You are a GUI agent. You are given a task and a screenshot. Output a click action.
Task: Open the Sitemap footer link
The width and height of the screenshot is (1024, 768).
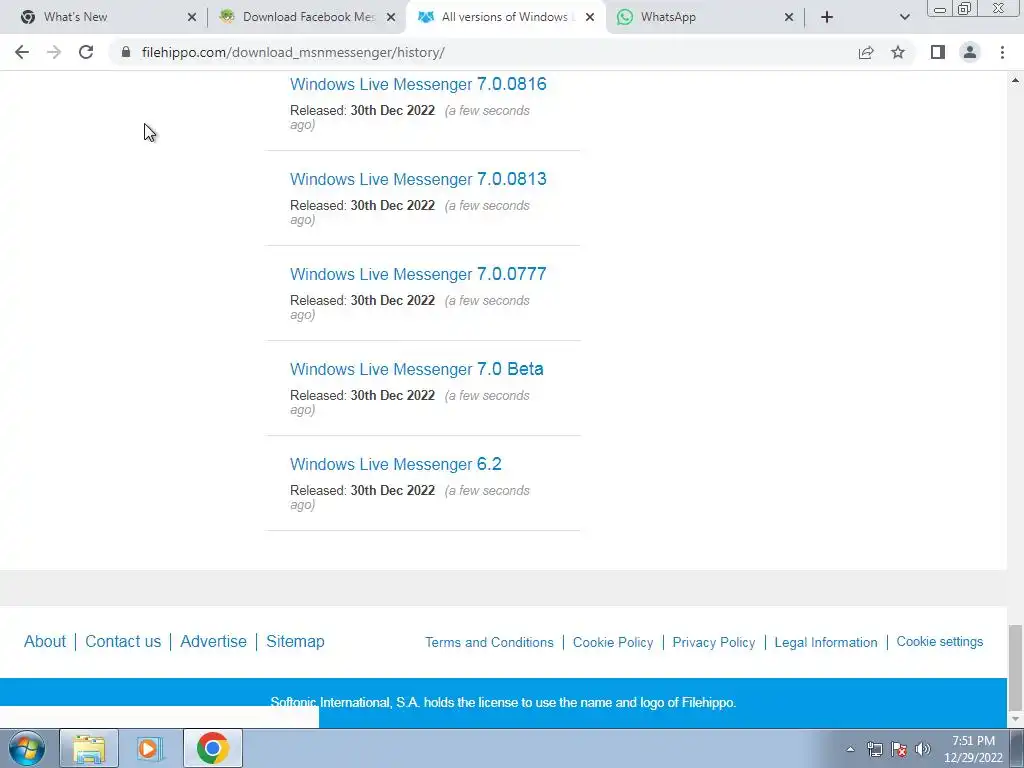point(295,641)
